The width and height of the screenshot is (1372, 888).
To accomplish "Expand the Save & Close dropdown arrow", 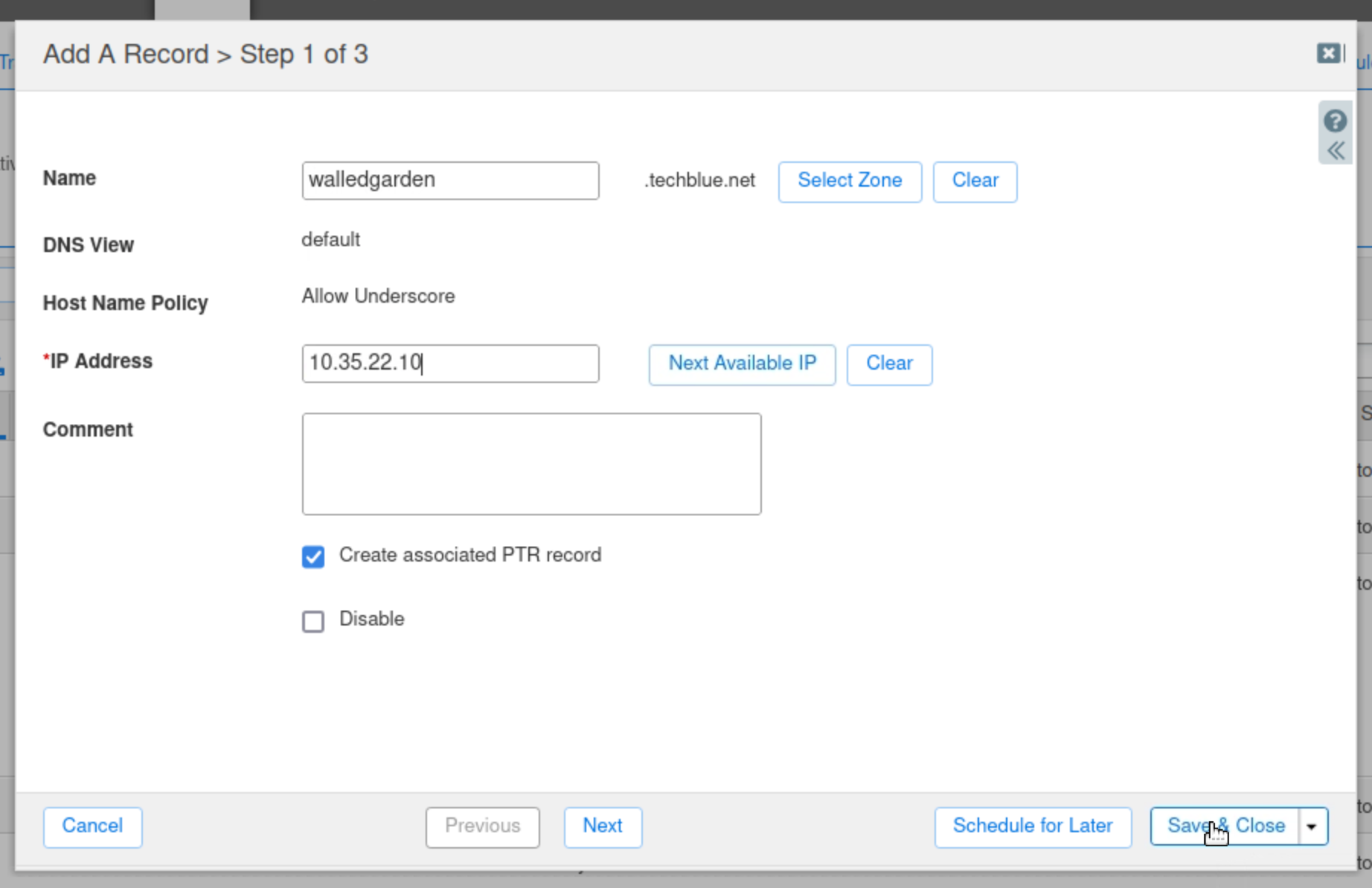I will [x=1312, y=827].
